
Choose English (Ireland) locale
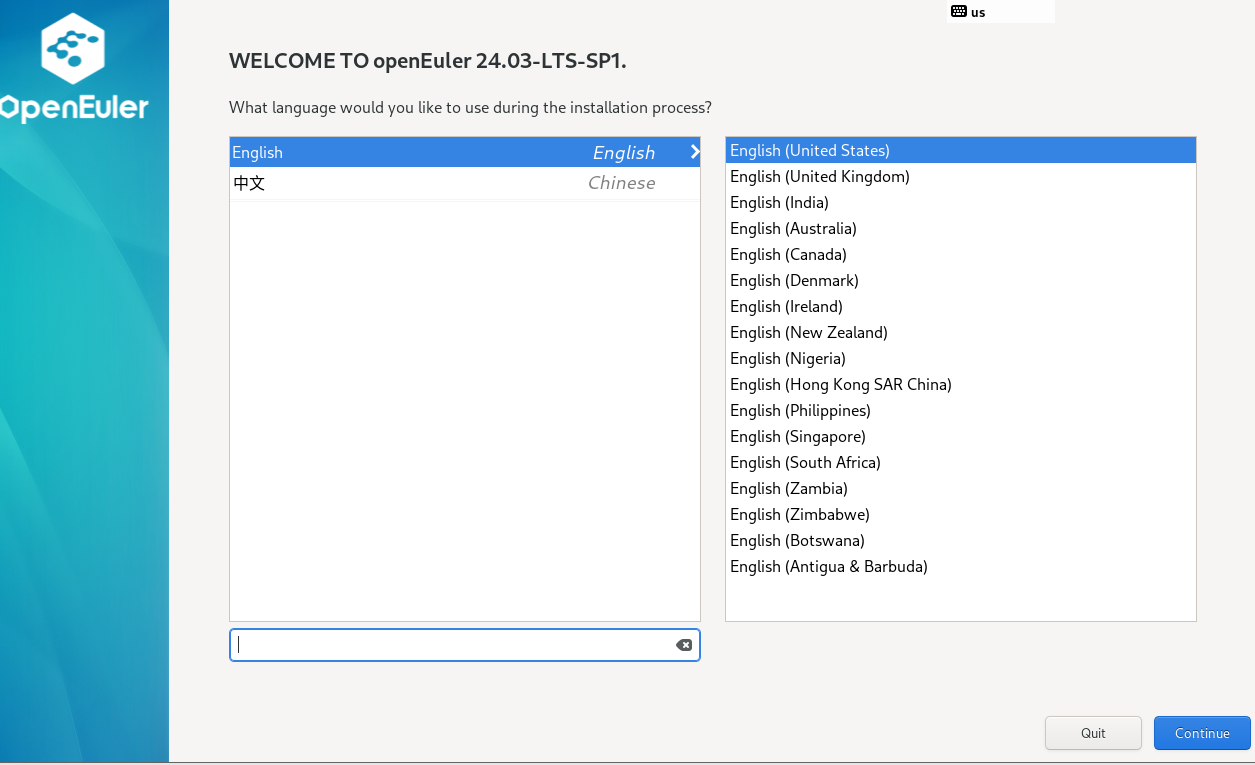[x=960, y=306]
